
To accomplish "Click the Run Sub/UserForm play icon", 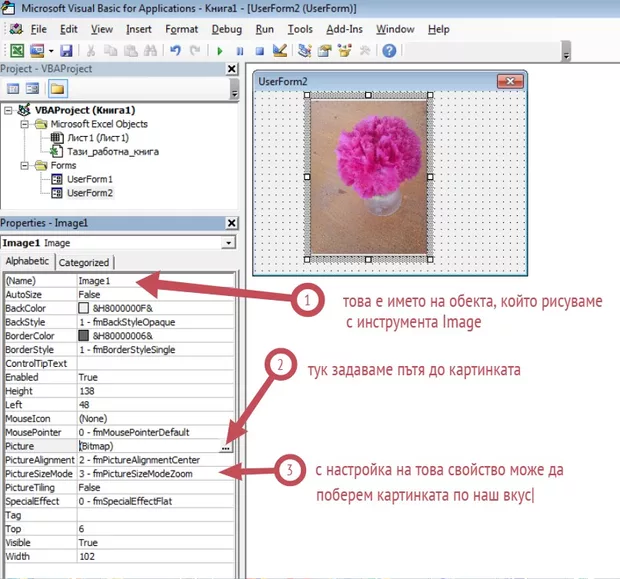I will [x=220, y=51].
